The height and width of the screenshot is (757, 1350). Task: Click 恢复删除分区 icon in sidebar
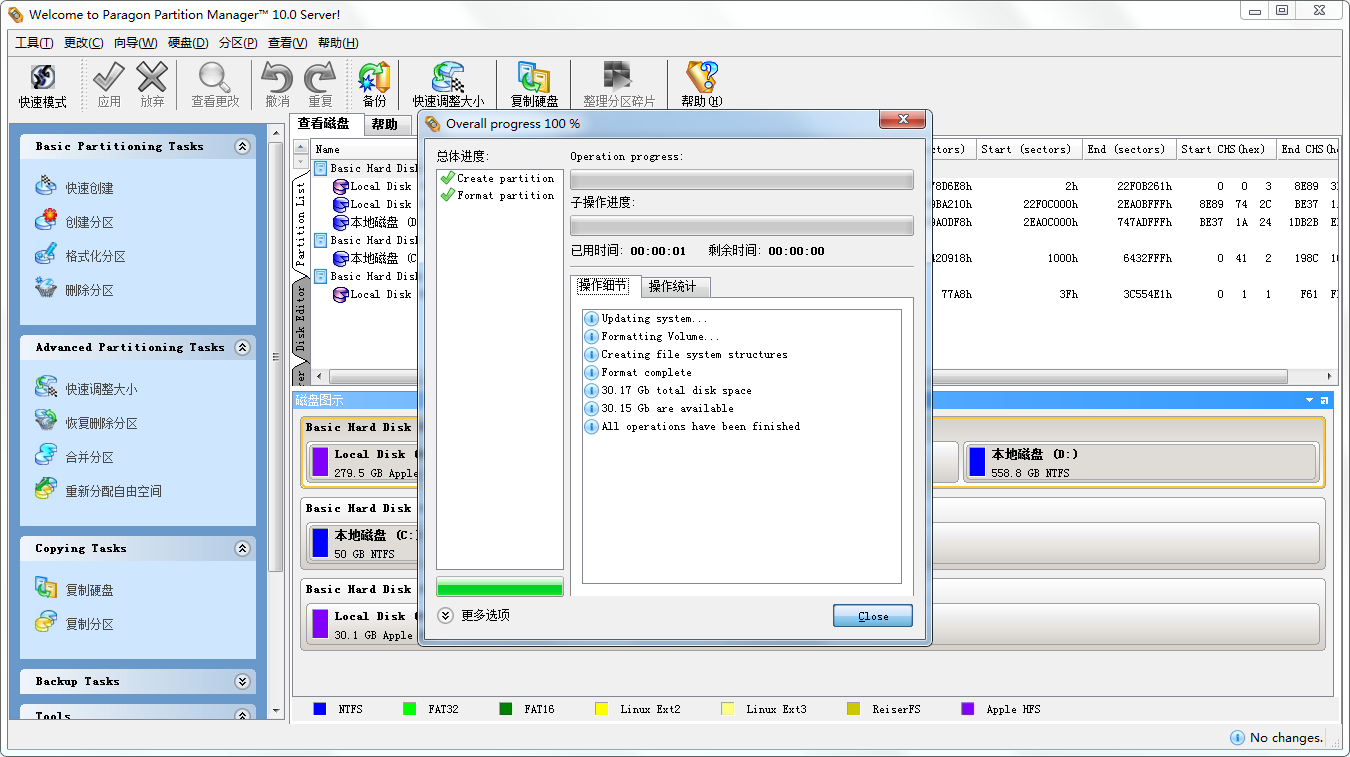click(46, 422)
